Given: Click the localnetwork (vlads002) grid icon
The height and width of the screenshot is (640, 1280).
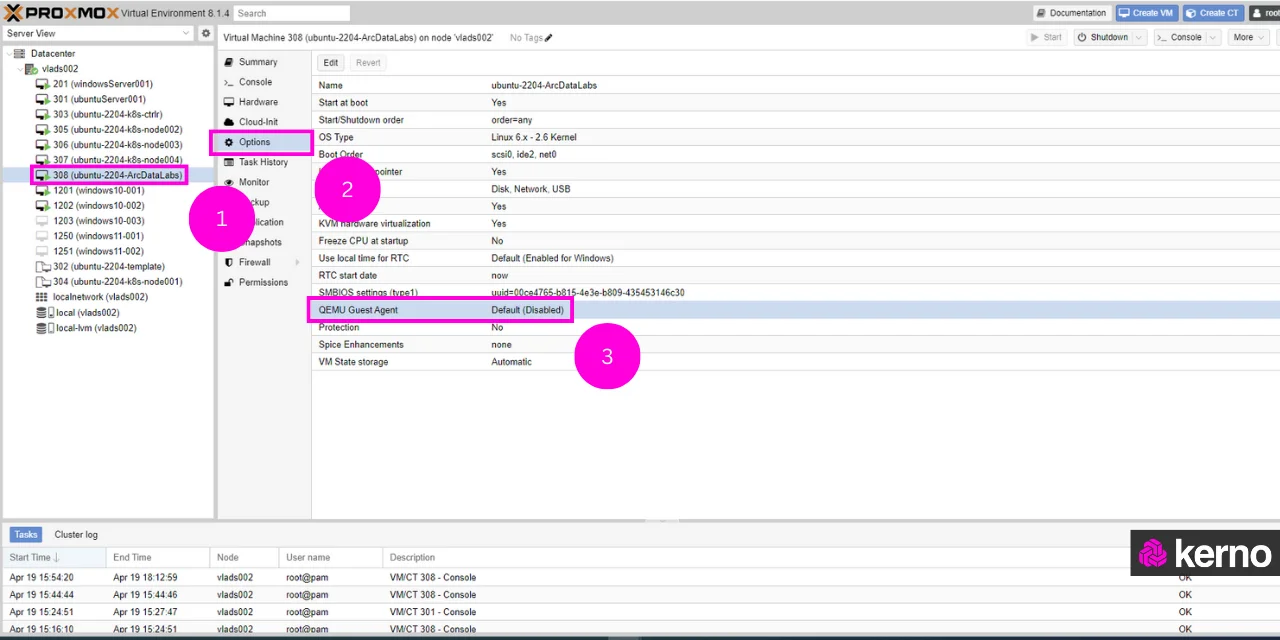Looking at the screenshot, I should [x=42, y=297].
